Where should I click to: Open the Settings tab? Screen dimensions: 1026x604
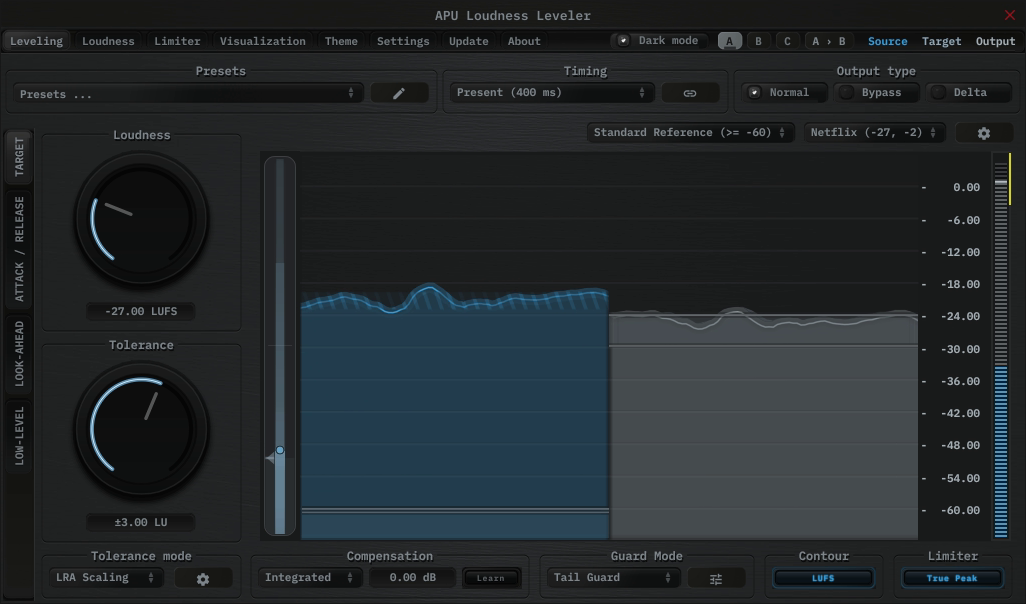click(x=403, y=41)
